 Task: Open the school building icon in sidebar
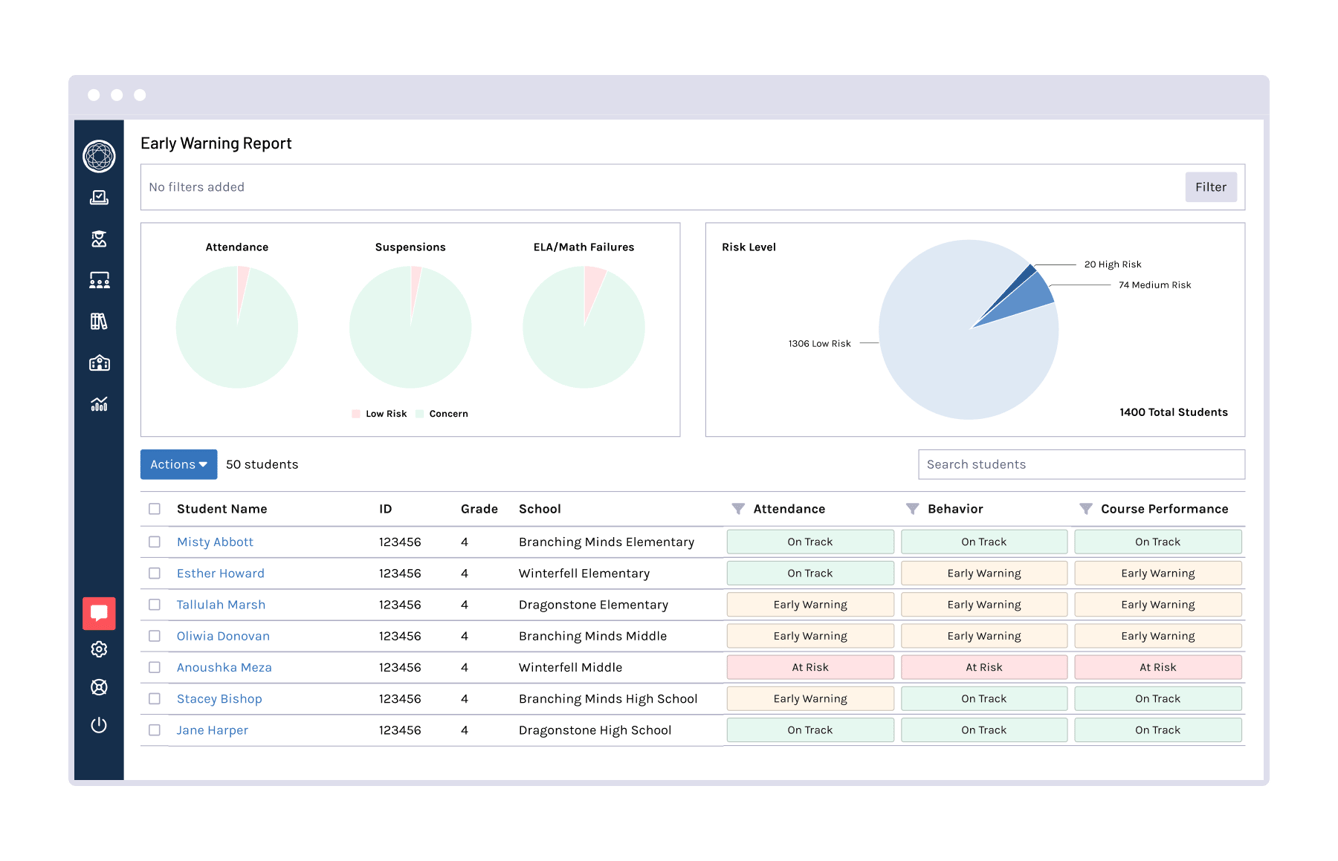pyautogui.click(x=99, y=363)
